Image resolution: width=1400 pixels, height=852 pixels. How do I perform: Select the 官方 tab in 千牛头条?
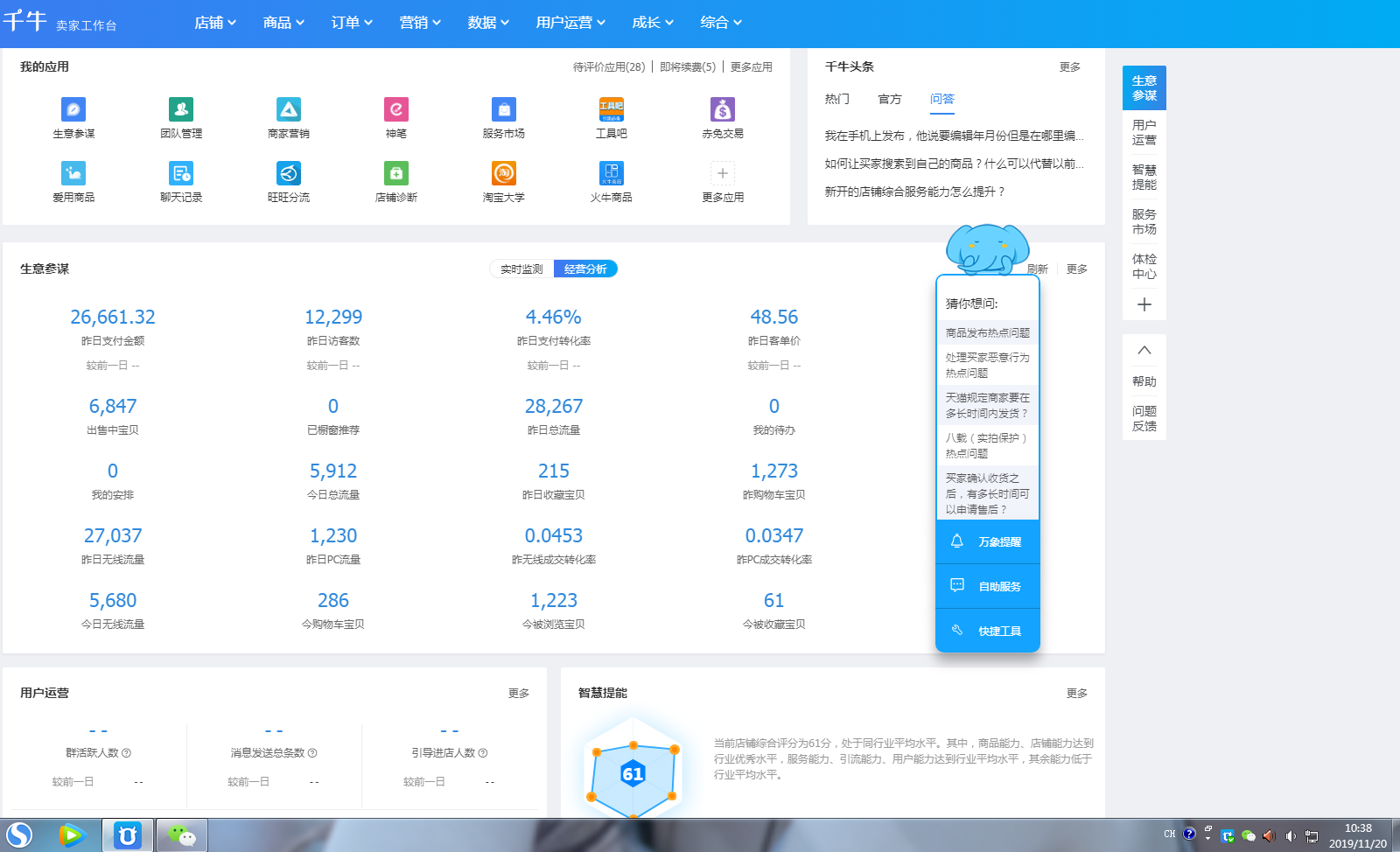pyautogui.click(x=890, y=100)
